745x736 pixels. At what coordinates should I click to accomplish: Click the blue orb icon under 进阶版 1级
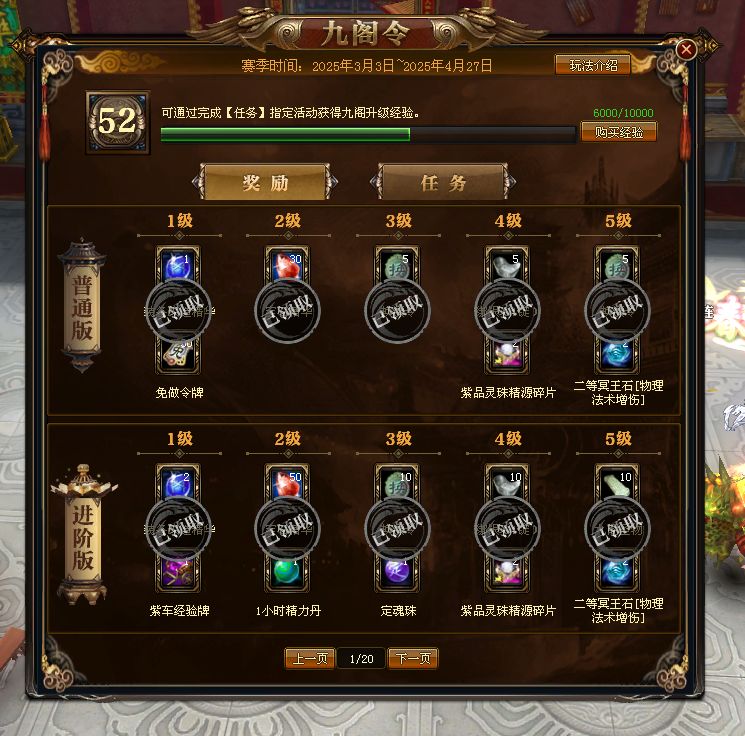point(178,484)
